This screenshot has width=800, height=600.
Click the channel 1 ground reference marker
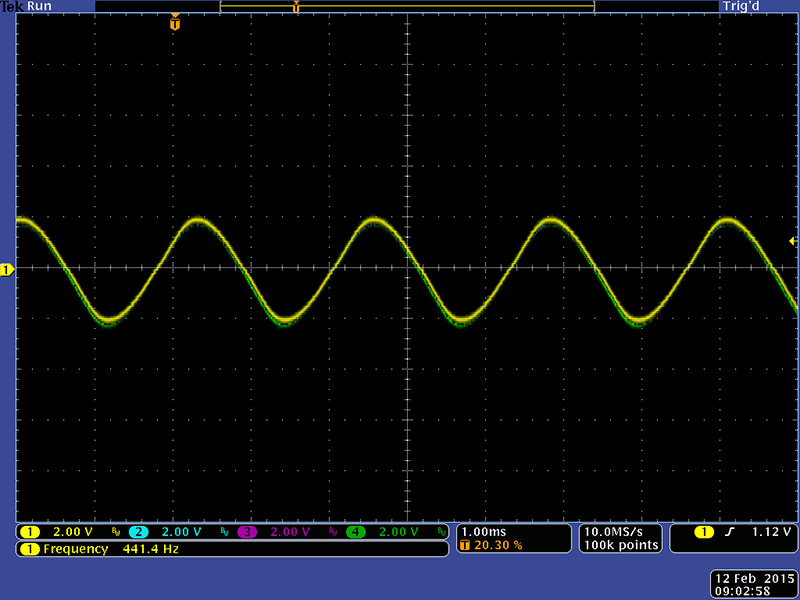[x=7, y=270]
